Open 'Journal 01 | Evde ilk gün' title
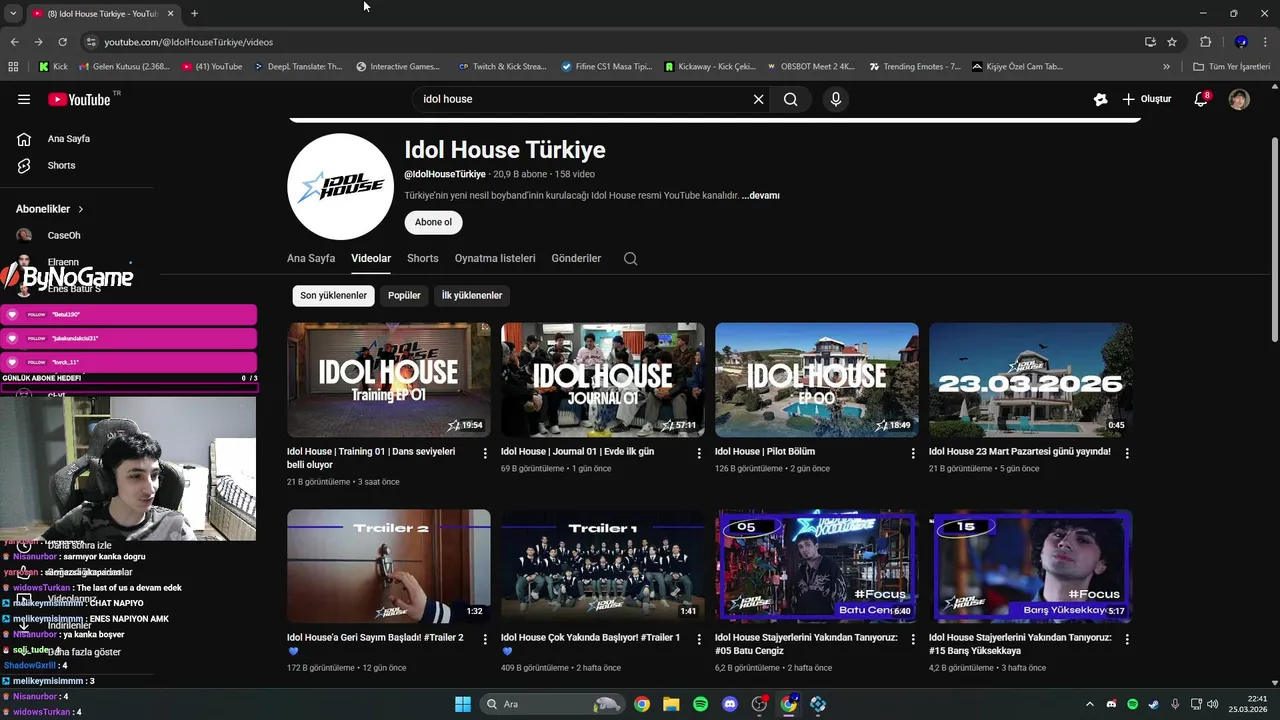 [x=578, y=452]
